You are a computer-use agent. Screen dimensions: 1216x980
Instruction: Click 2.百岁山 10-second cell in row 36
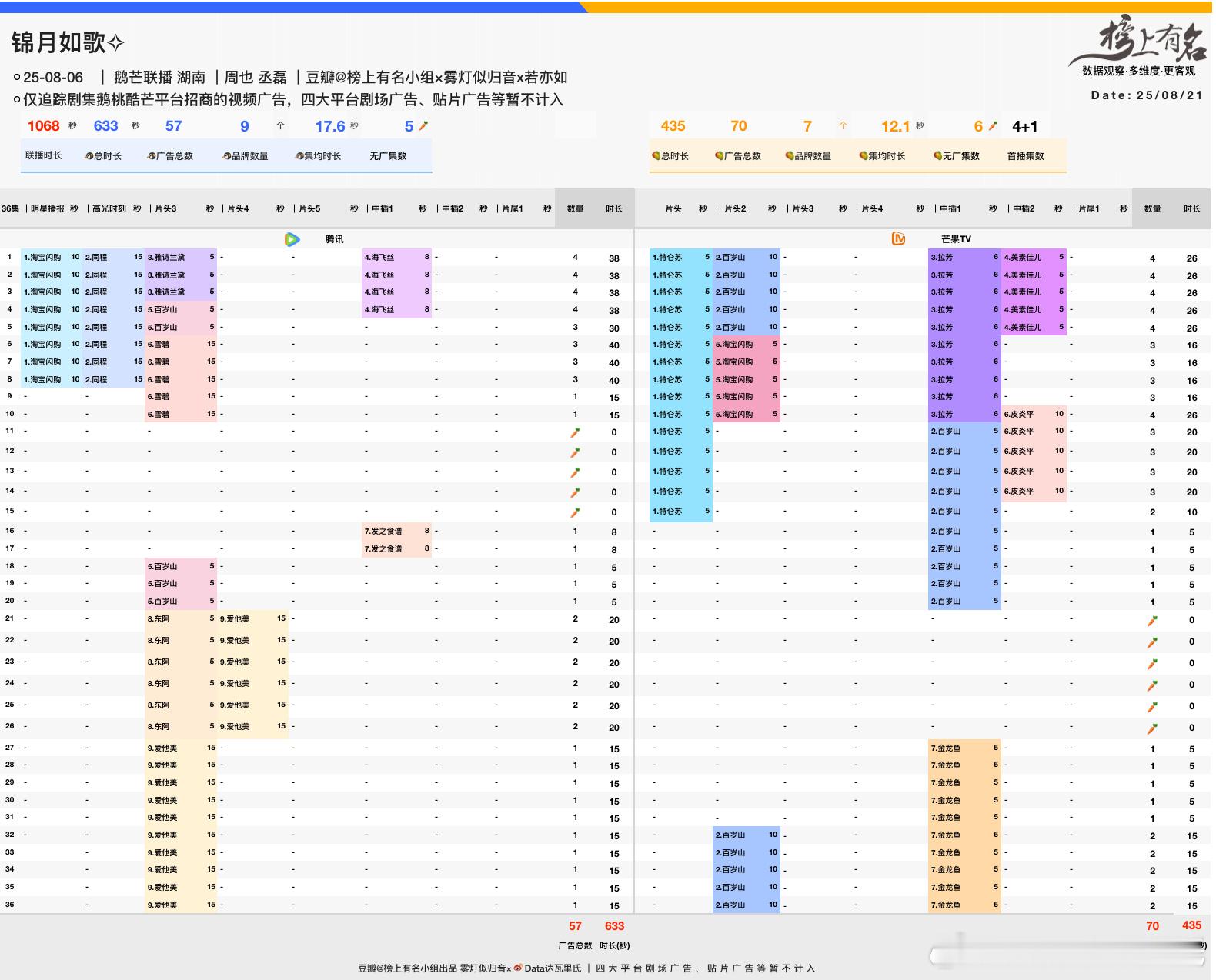[x=747, y=905]
